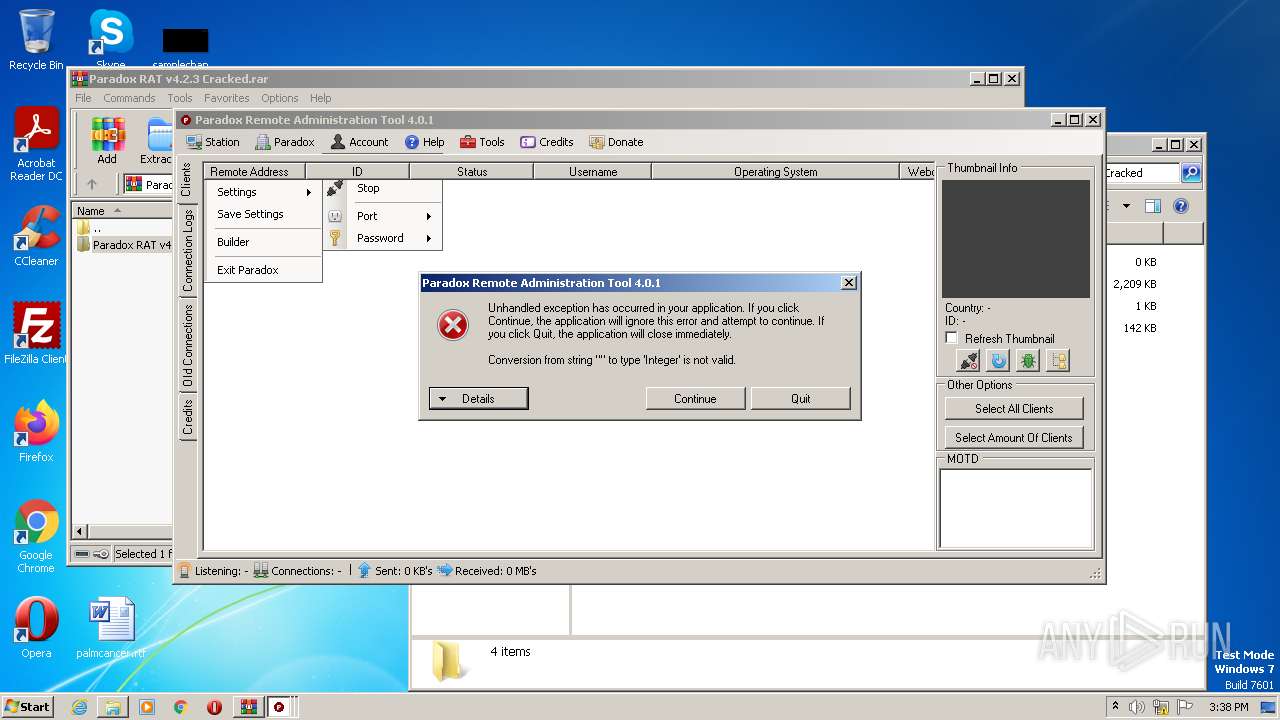Click the key icon beside Password
Viewport: 1280px width, 720px height.
pyautogui.click(x=335, y=238)
